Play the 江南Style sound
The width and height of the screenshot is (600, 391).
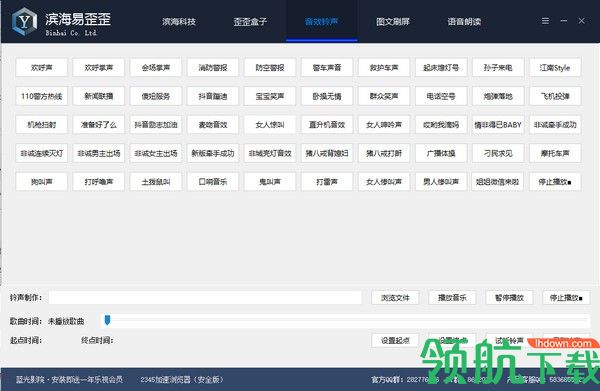[x=555, y=68]
